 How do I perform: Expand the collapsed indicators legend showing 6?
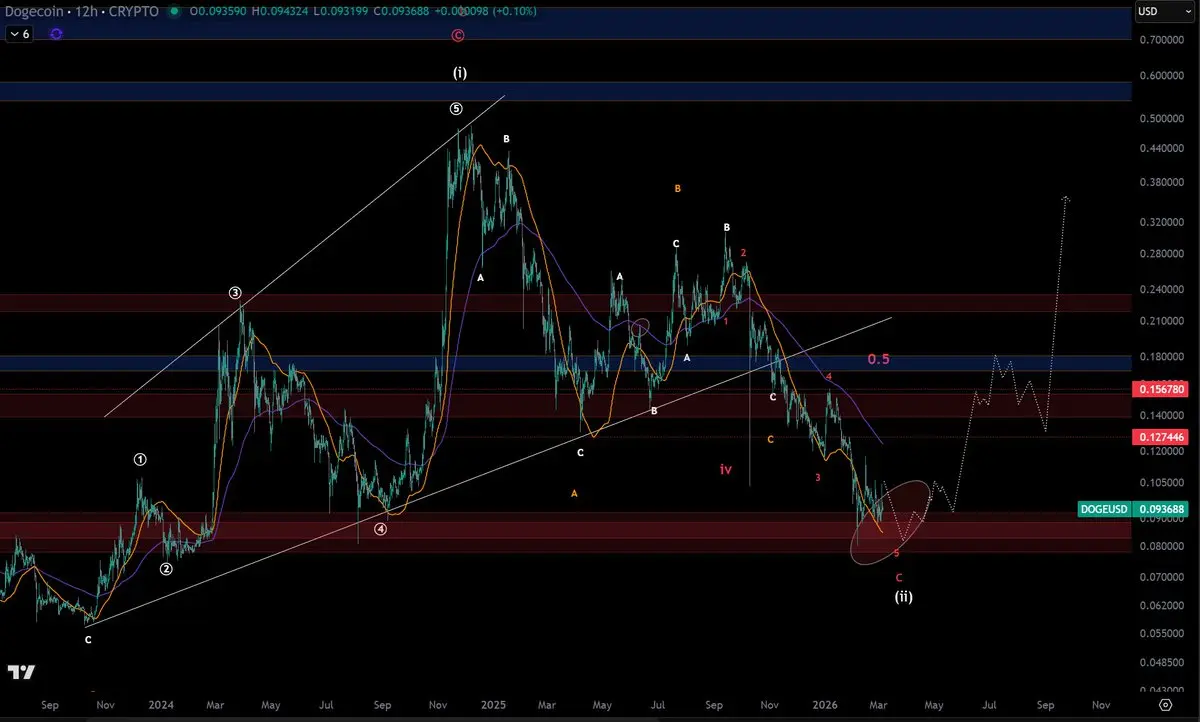pyautogui.click(x=20, y=33)
